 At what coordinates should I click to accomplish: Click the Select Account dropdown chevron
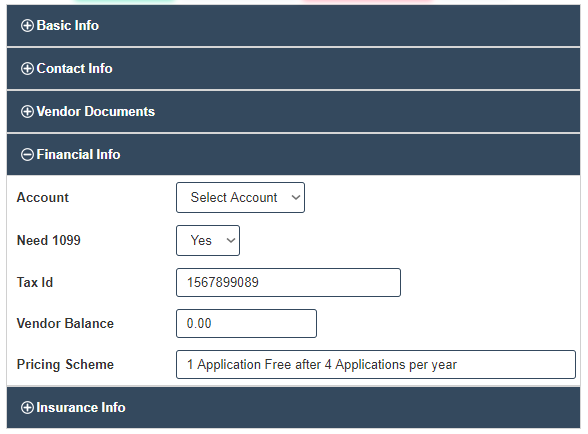296,198
